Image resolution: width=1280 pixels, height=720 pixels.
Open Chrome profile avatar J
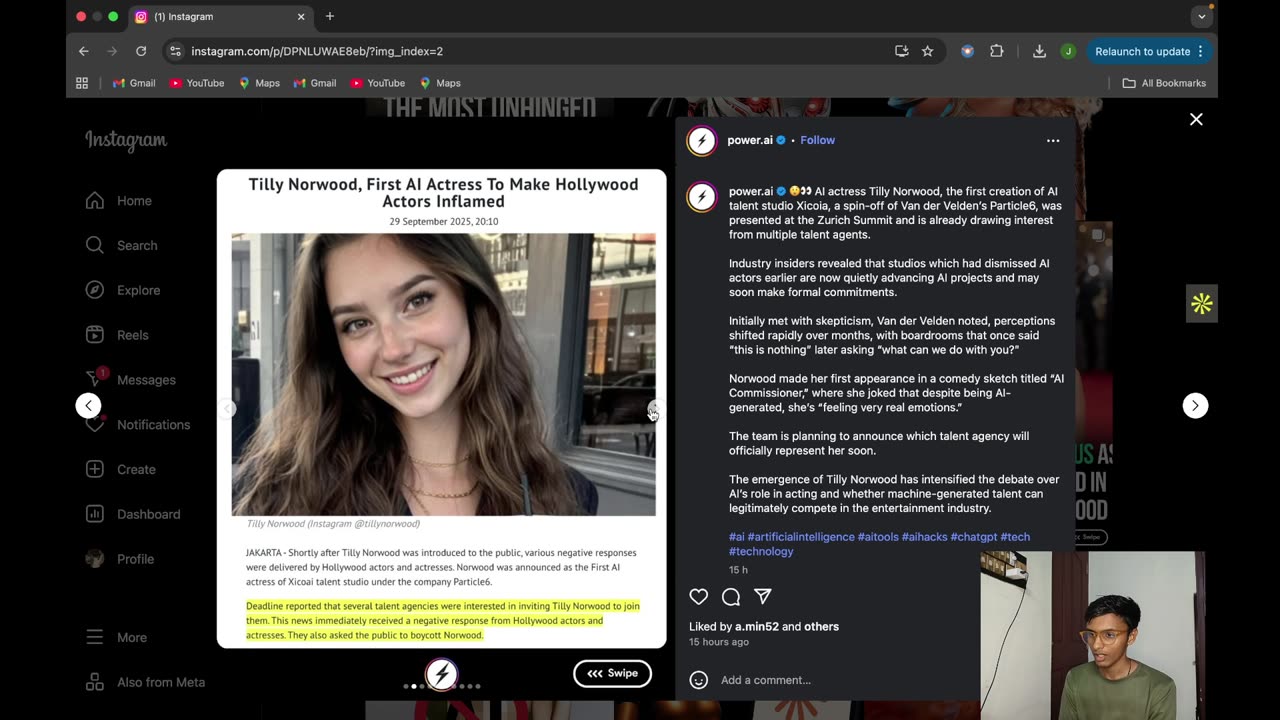1068,51
